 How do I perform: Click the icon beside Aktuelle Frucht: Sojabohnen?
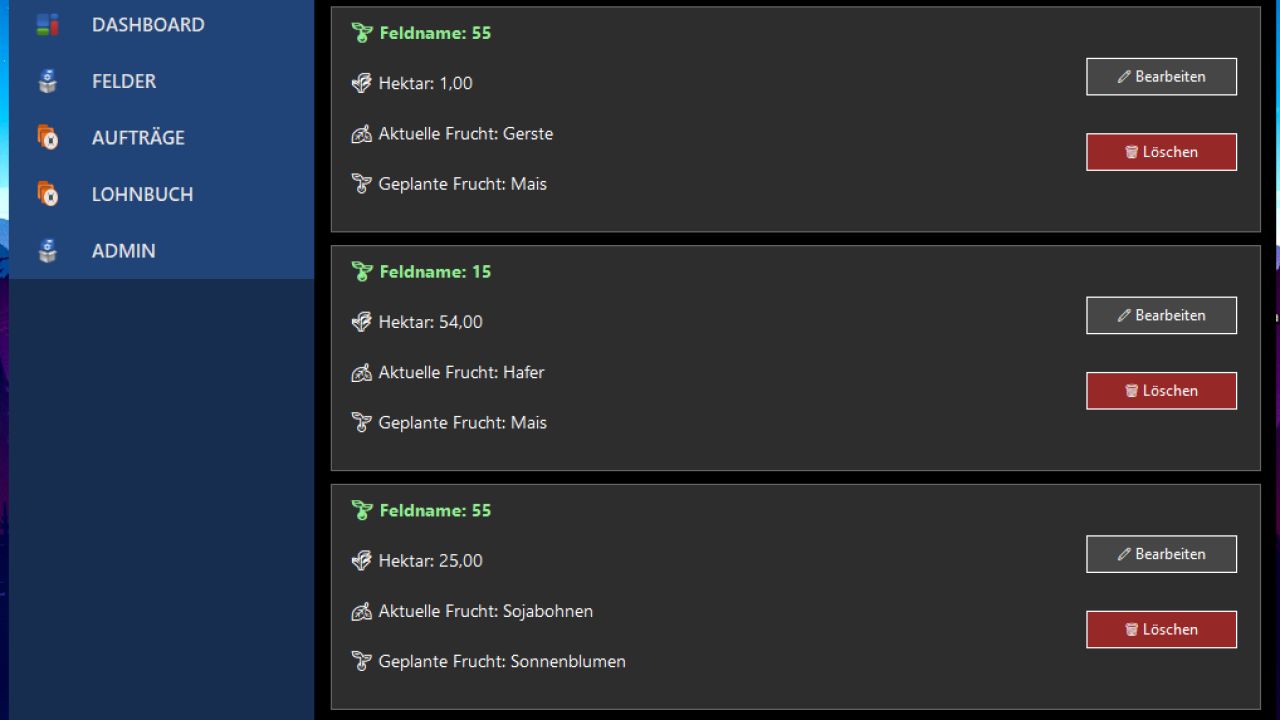[x=362, y=611]
